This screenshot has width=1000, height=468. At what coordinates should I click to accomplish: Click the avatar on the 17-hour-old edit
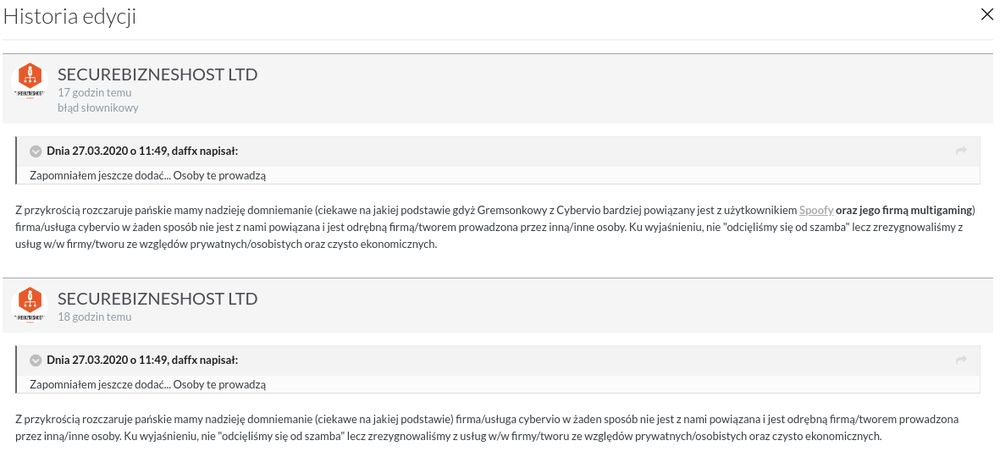[31, 80]
